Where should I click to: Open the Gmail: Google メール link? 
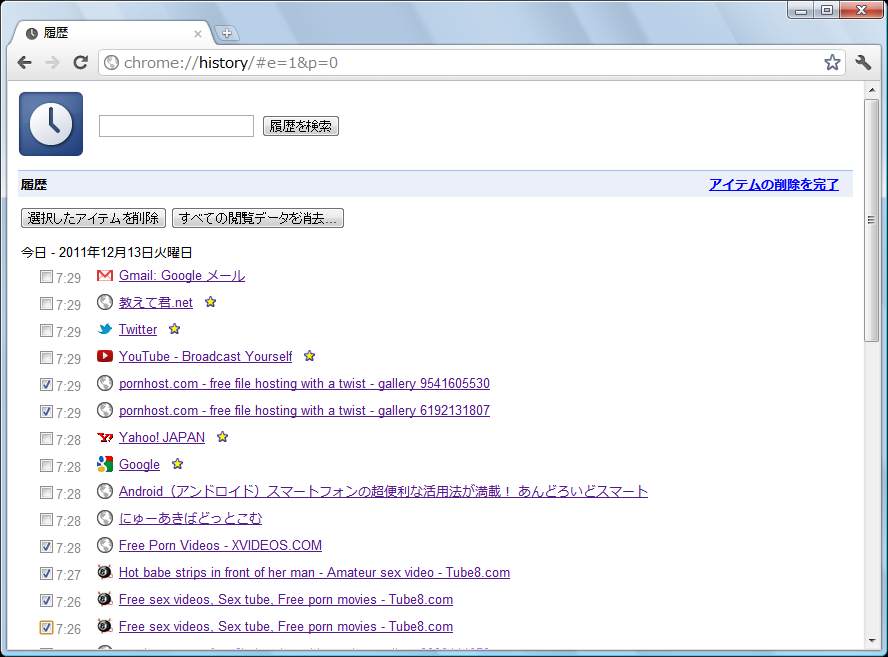182,276
